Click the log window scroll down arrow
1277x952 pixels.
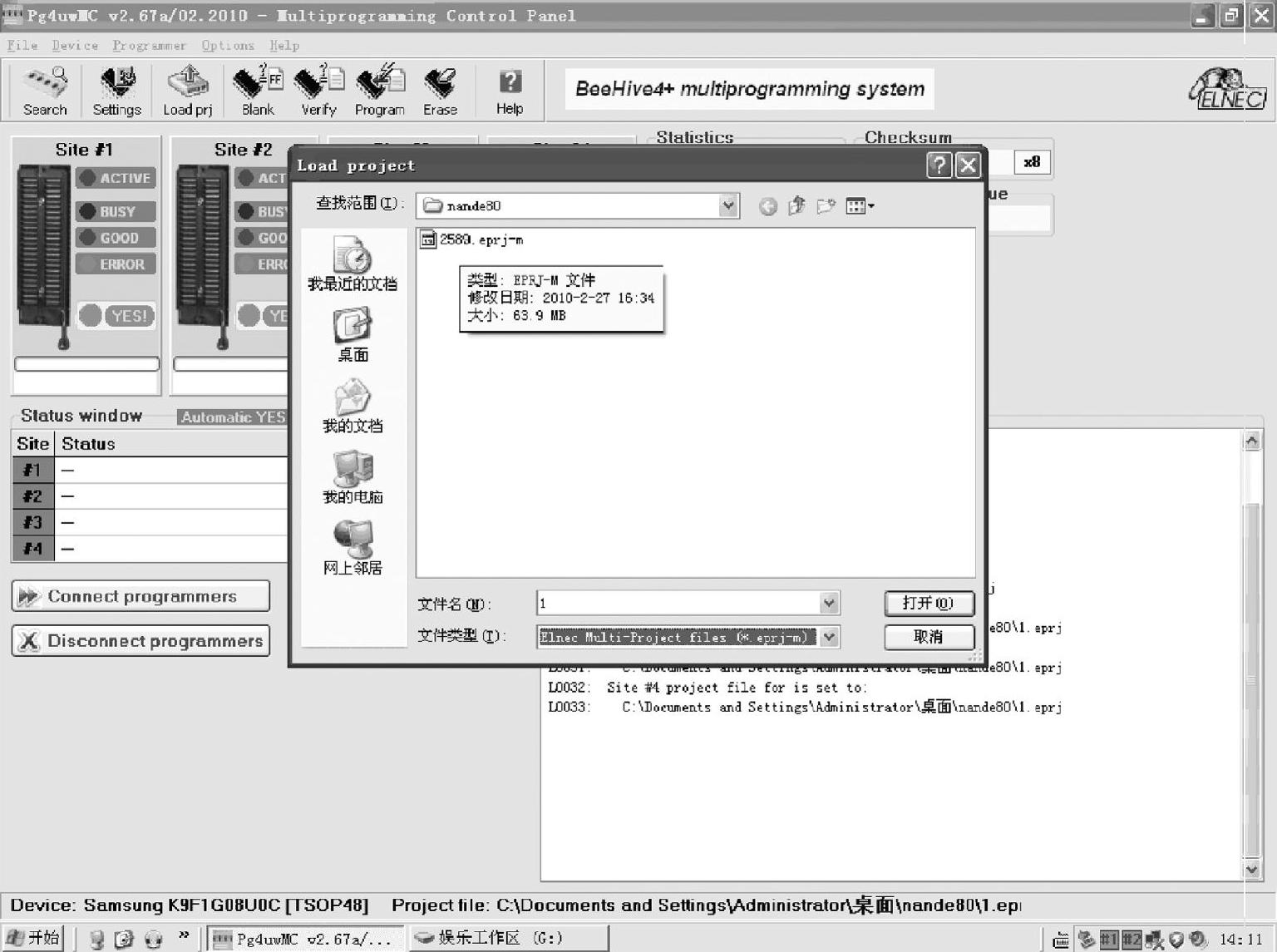[x=1252, y=870]
